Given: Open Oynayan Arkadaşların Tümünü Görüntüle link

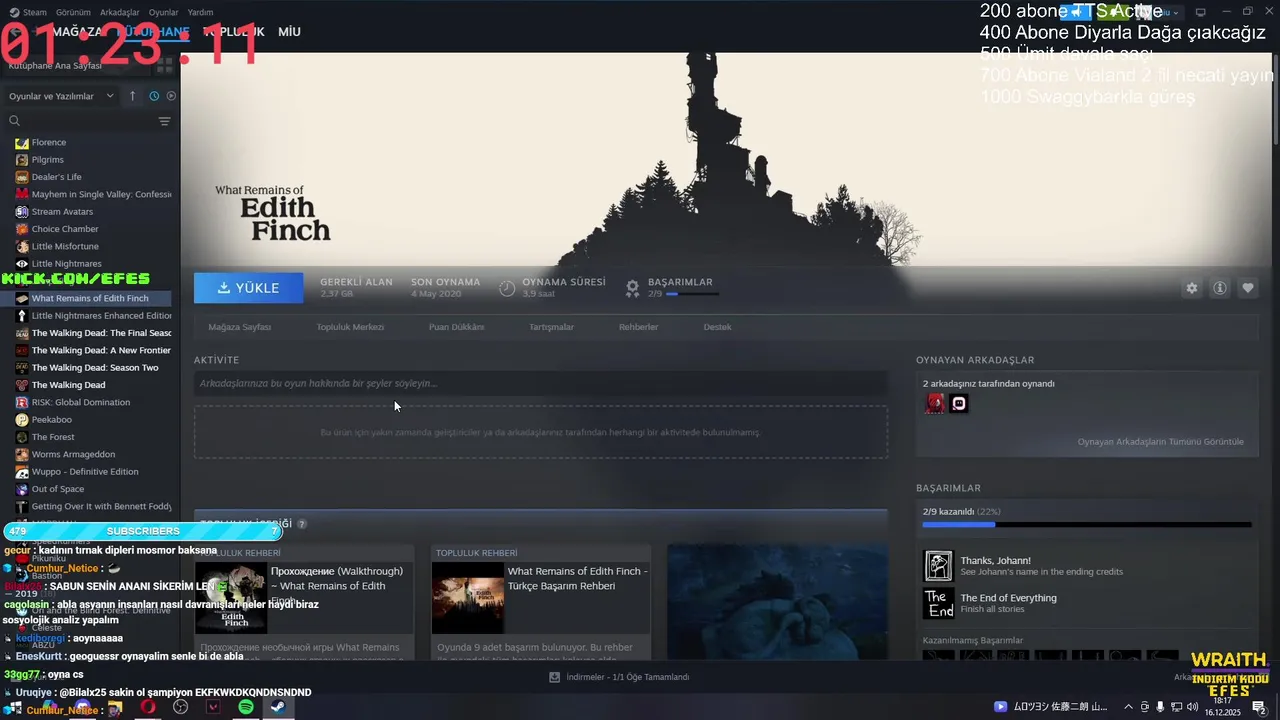Looking at the screenshot, I should [x=1160, y=442].
